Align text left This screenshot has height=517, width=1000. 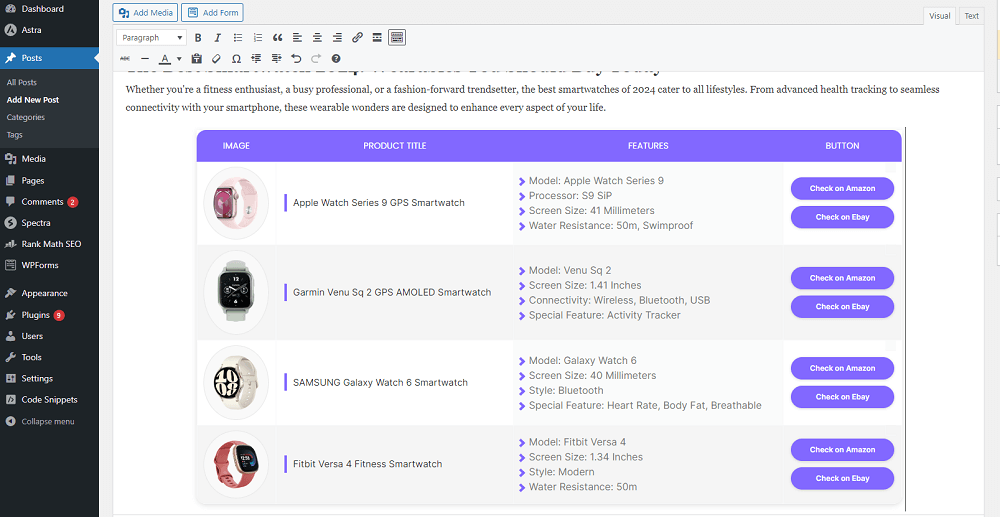click(x=297, y=38)
